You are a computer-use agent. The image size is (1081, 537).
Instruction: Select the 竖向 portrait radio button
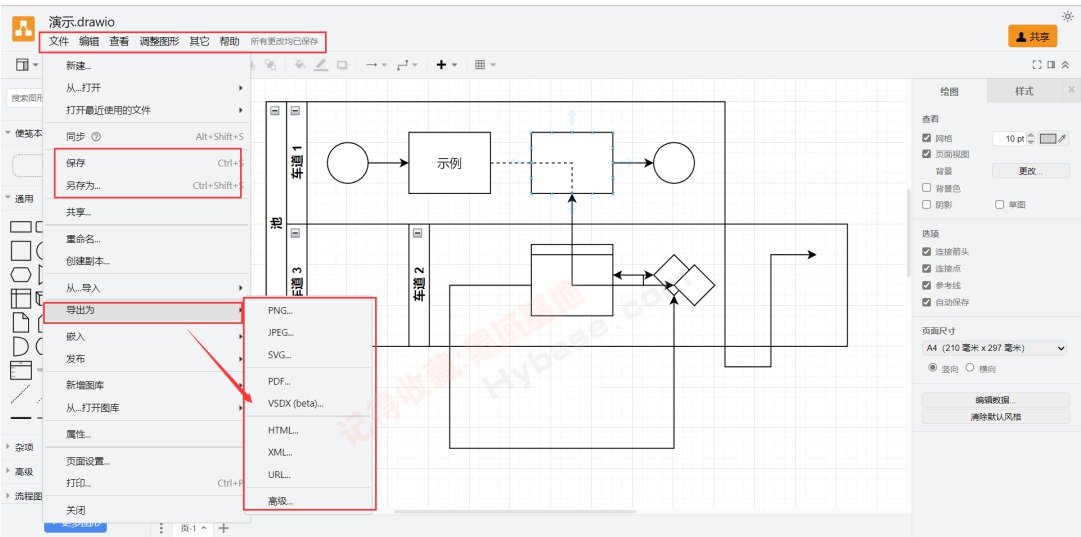(933, 367)
